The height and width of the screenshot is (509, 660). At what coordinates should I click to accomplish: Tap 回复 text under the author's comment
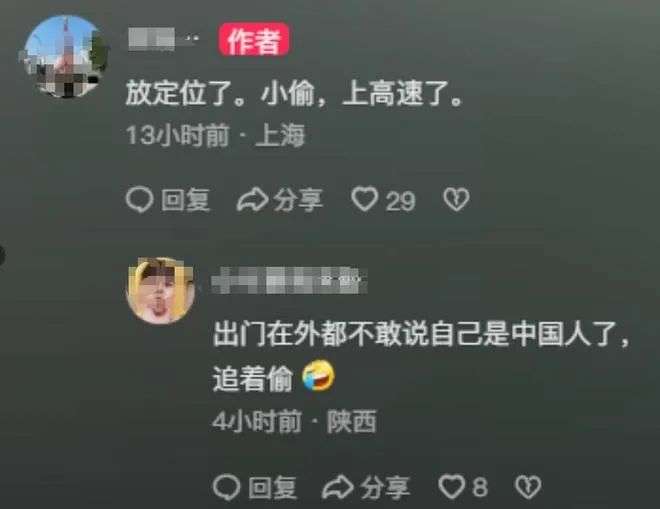186,200
